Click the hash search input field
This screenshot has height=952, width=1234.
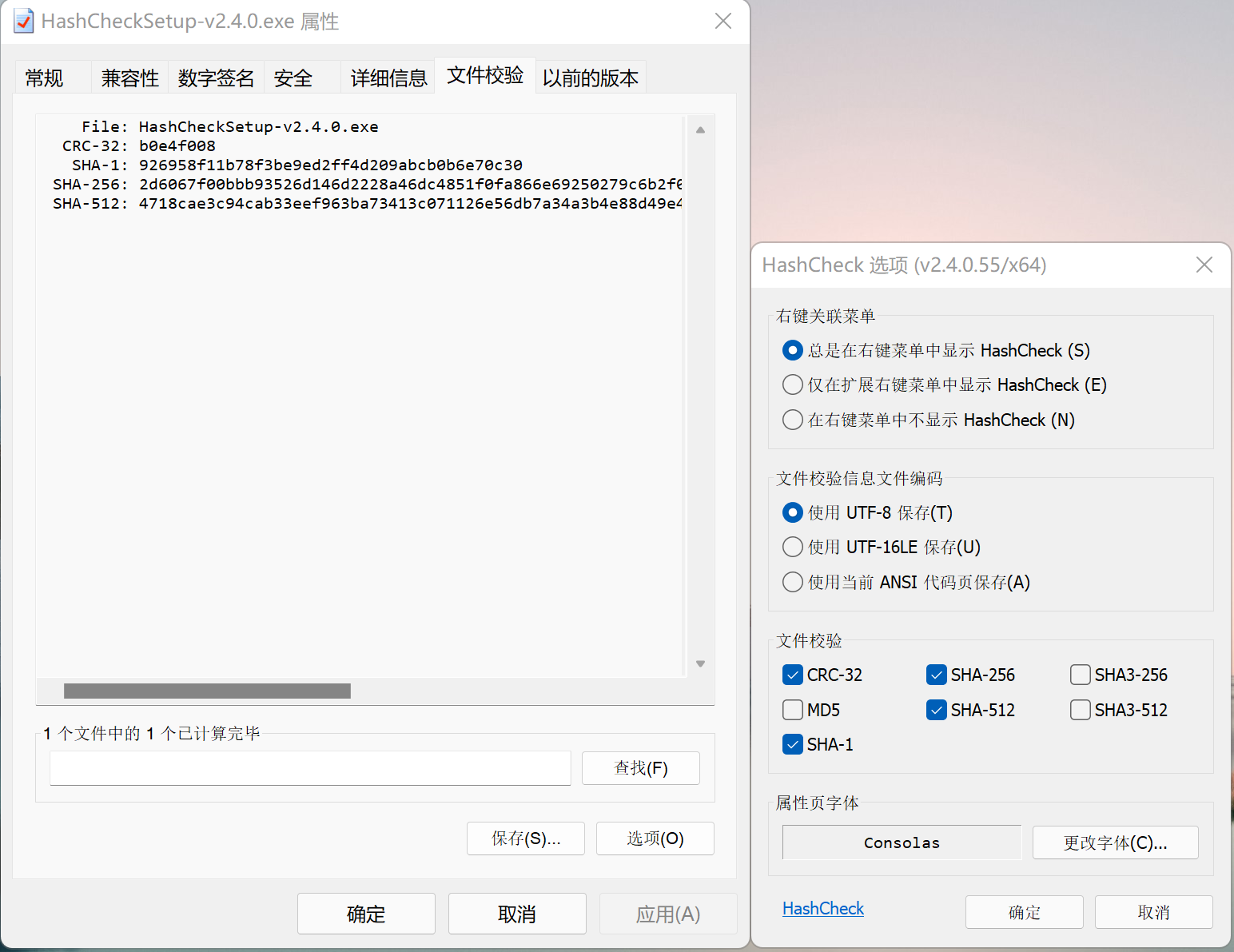click(x=310, y=768)
